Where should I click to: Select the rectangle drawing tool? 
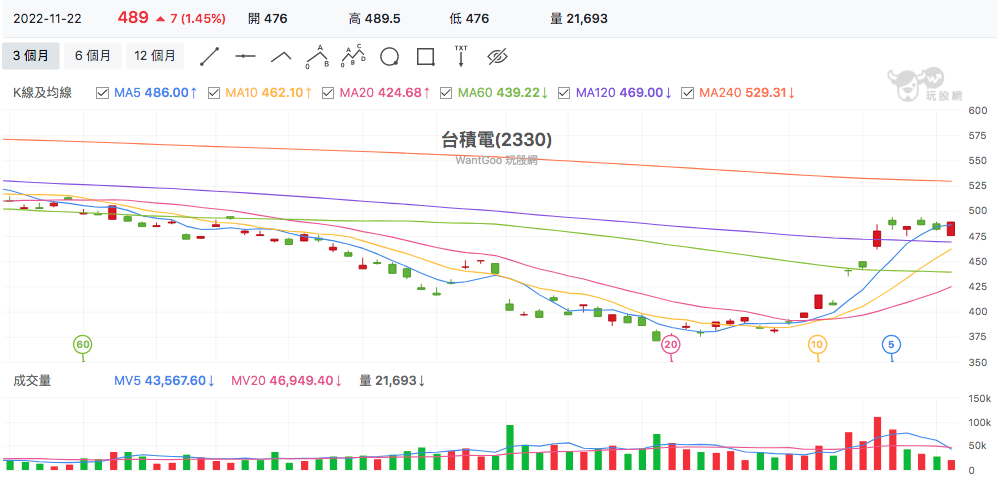click(x=425, y=57)
